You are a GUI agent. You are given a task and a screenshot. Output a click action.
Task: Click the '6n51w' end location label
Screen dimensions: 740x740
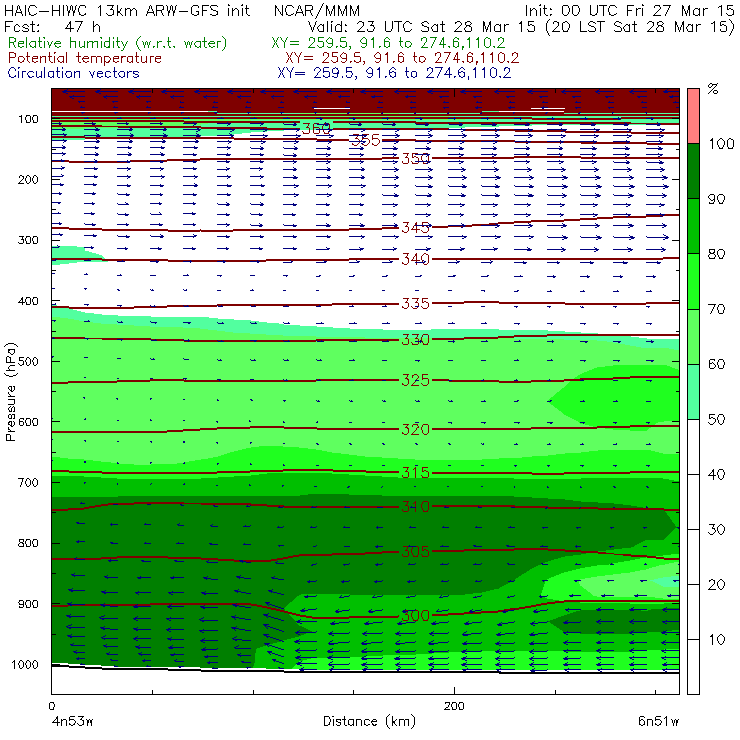tap(658, 721)
